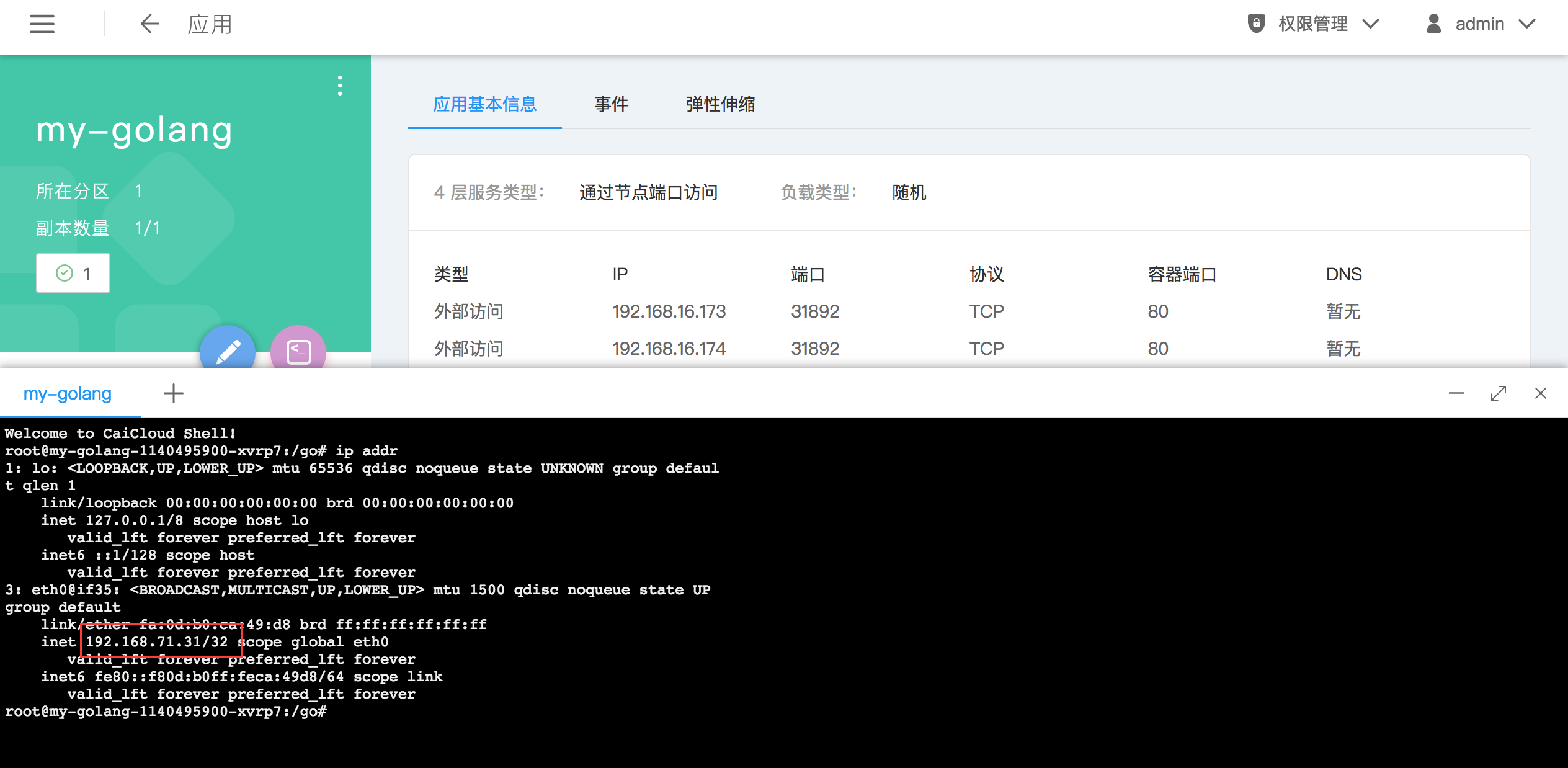1568x768 pixels.
Task: Click the back arrow icon
Action: (149, 24)
